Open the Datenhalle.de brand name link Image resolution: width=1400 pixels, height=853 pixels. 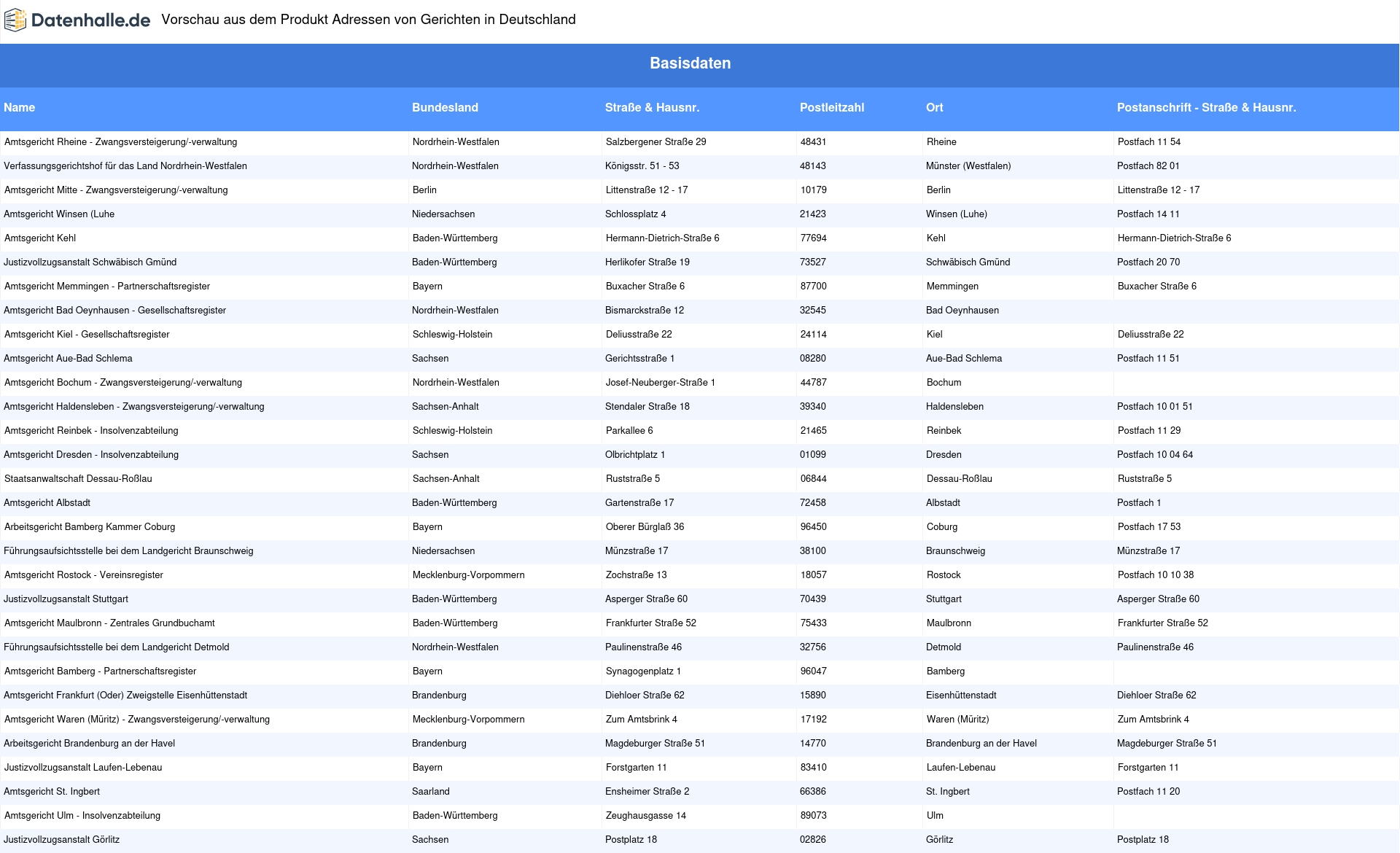[90, 20]
